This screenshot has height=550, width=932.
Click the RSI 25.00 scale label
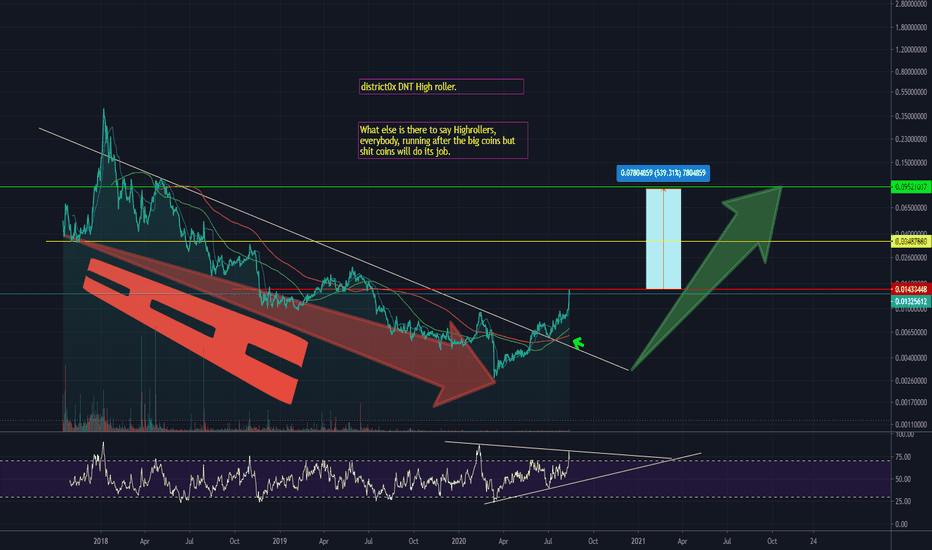click(902, 502)
